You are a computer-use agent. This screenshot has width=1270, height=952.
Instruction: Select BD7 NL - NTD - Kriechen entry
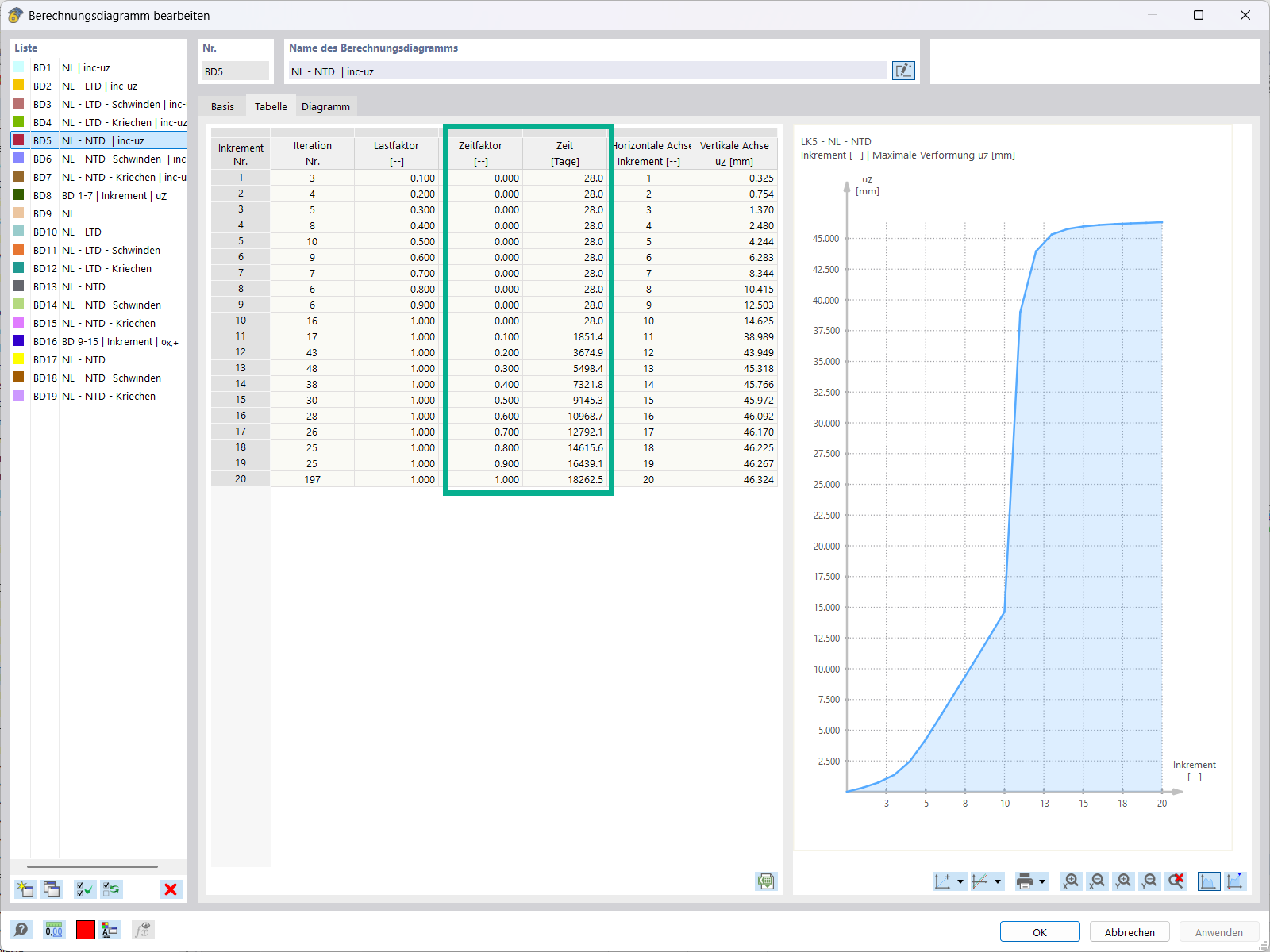pyautogui.click(x=99, y=177)
